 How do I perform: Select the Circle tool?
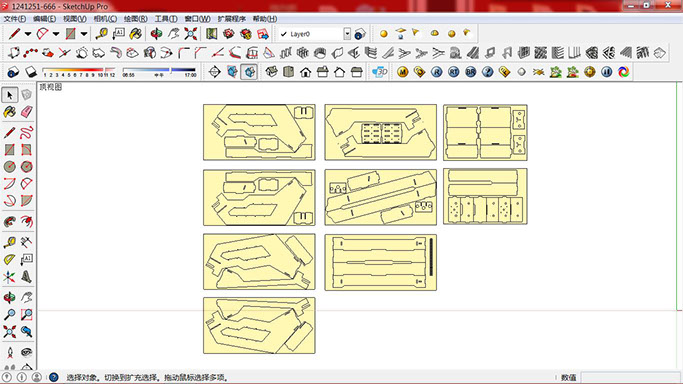[10, 167]
